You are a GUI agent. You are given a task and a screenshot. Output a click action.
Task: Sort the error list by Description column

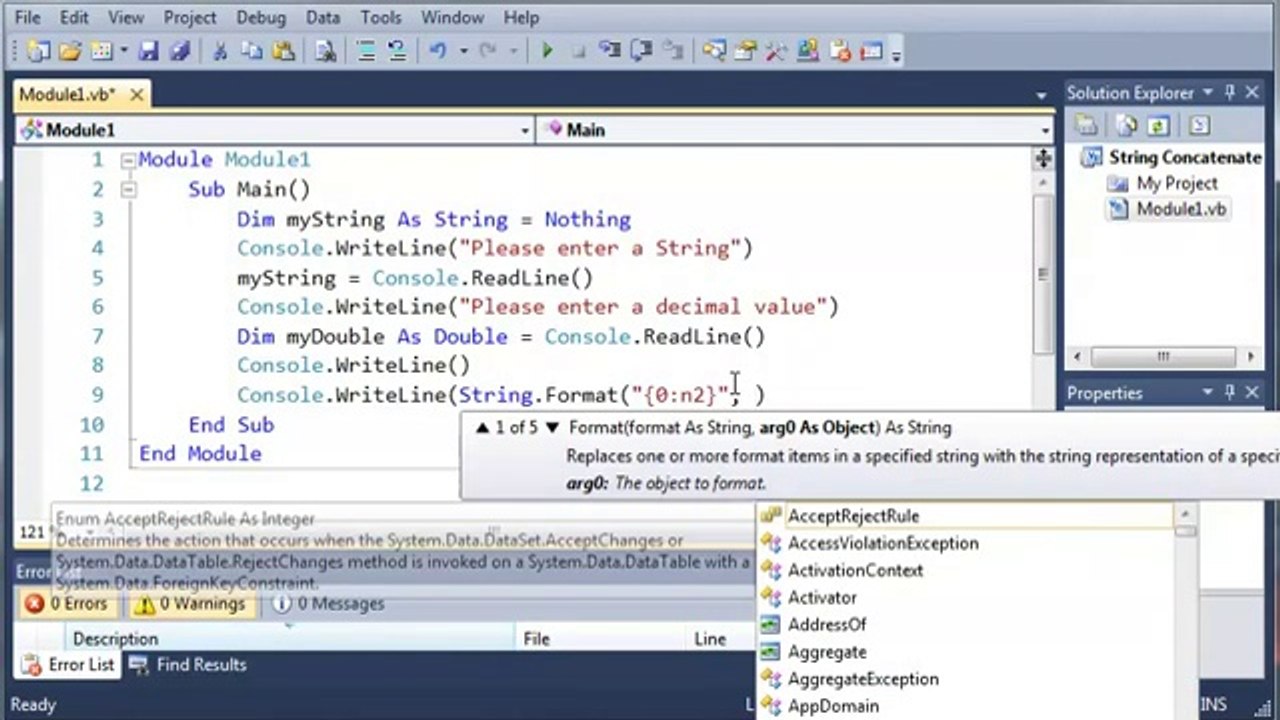(290, 639)
